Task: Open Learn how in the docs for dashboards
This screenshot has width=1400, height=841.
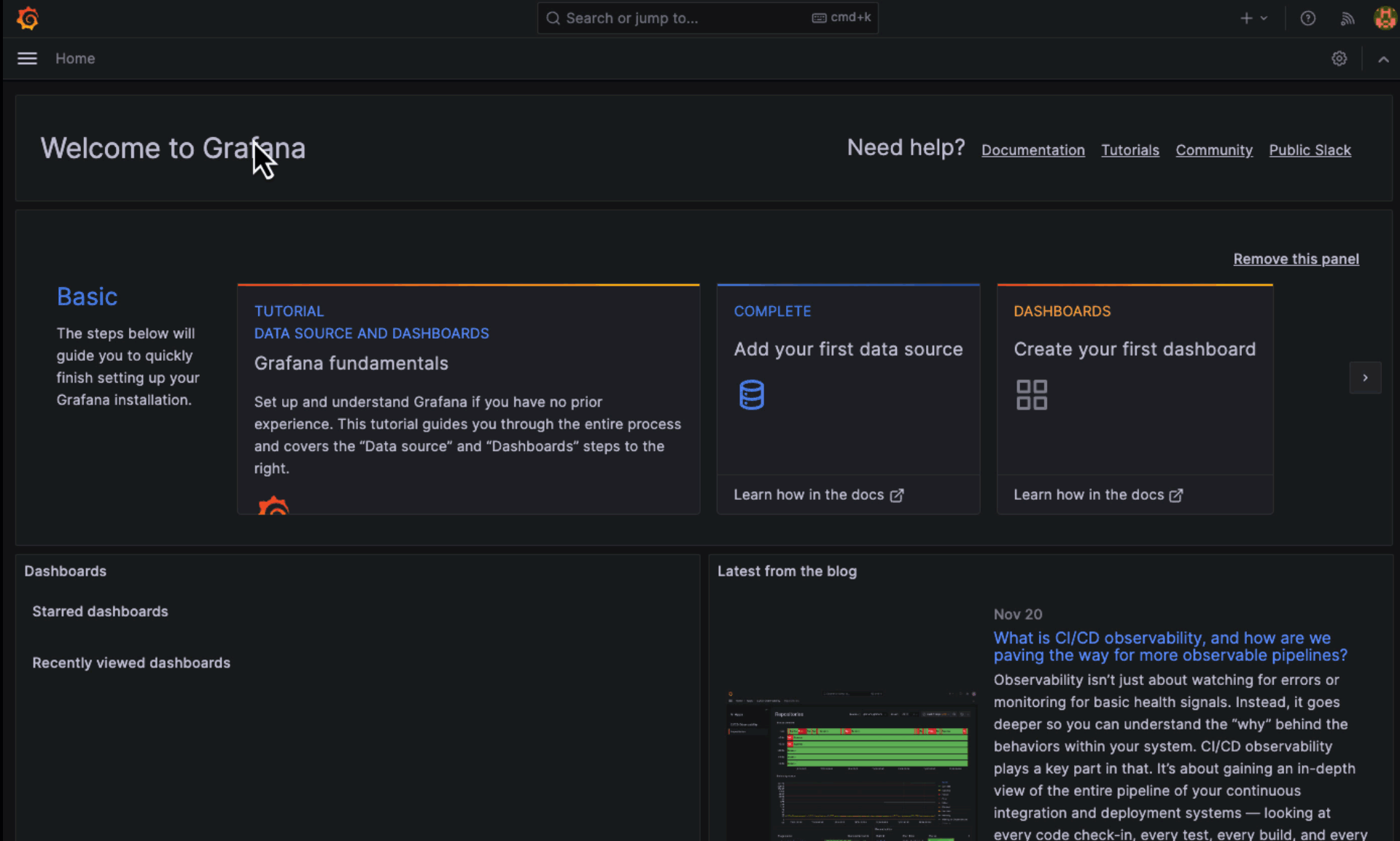Action: tap(1098, 495)
